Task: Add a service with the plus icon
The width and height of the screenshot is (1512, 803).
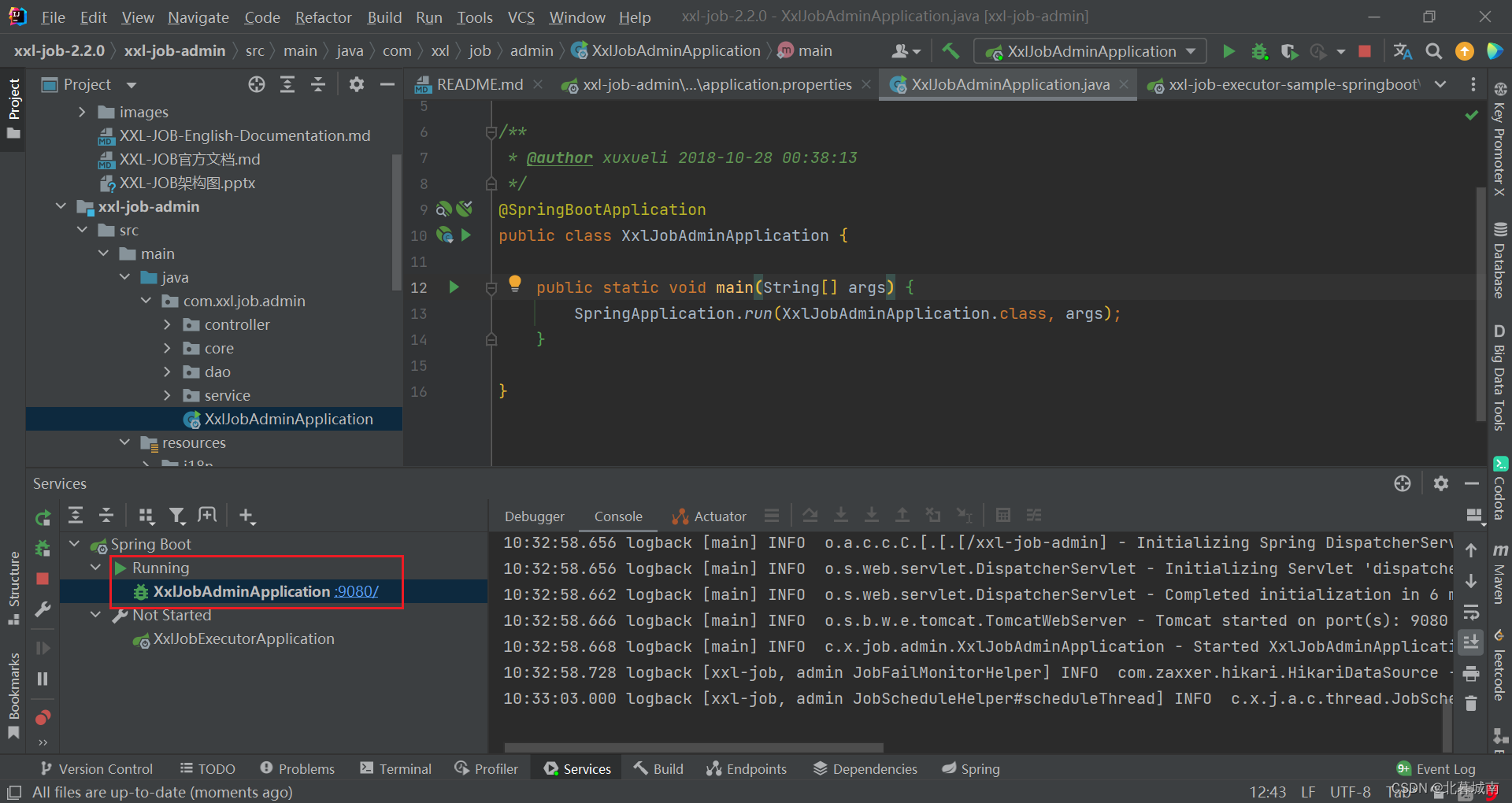Action: (x=246, y=516)
